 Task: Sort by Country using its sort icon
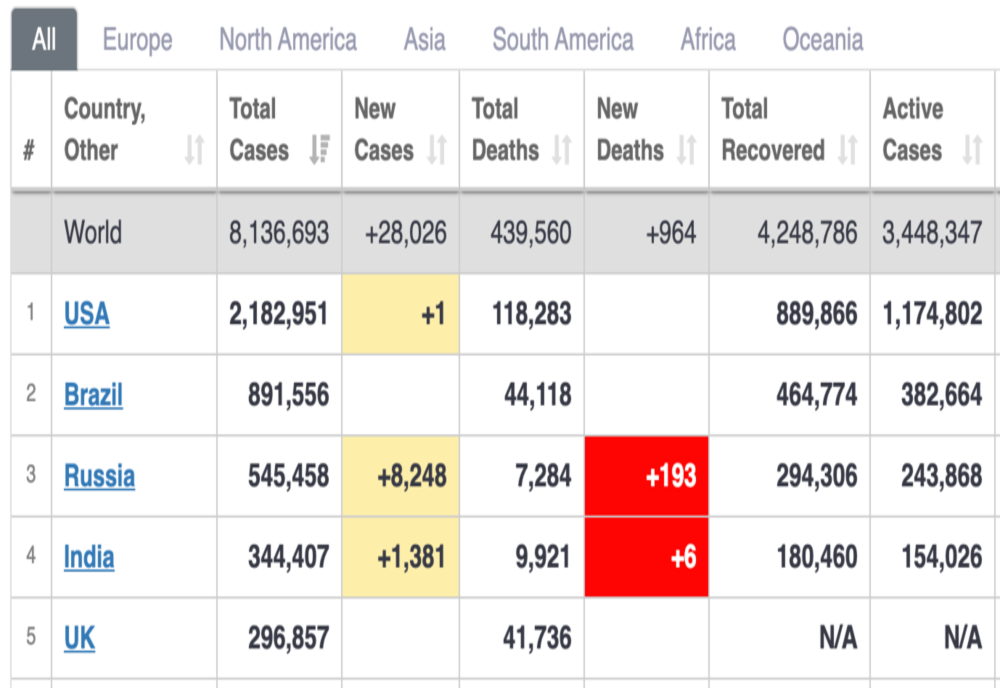194,151
